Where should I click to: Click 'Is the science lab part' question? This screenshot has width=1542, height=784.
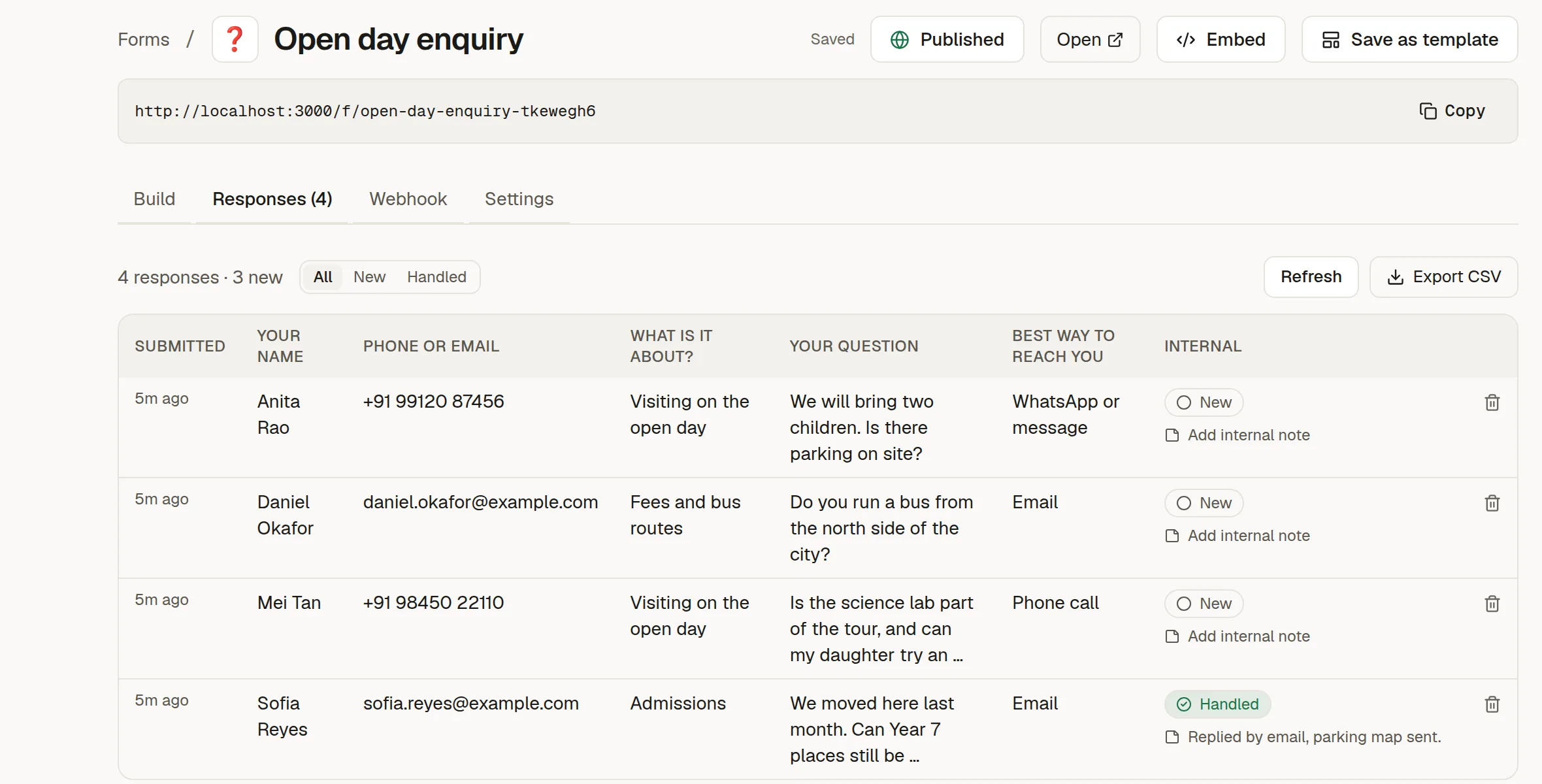[881, 629]
